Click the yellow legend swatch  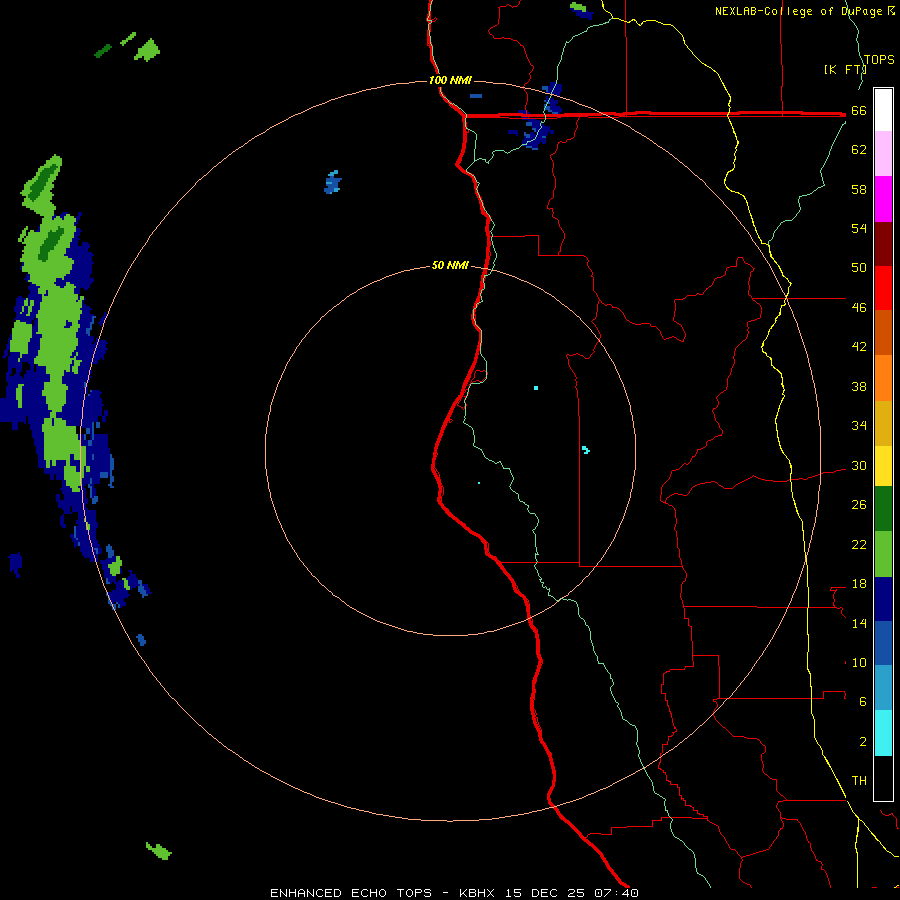coord(883,466)
